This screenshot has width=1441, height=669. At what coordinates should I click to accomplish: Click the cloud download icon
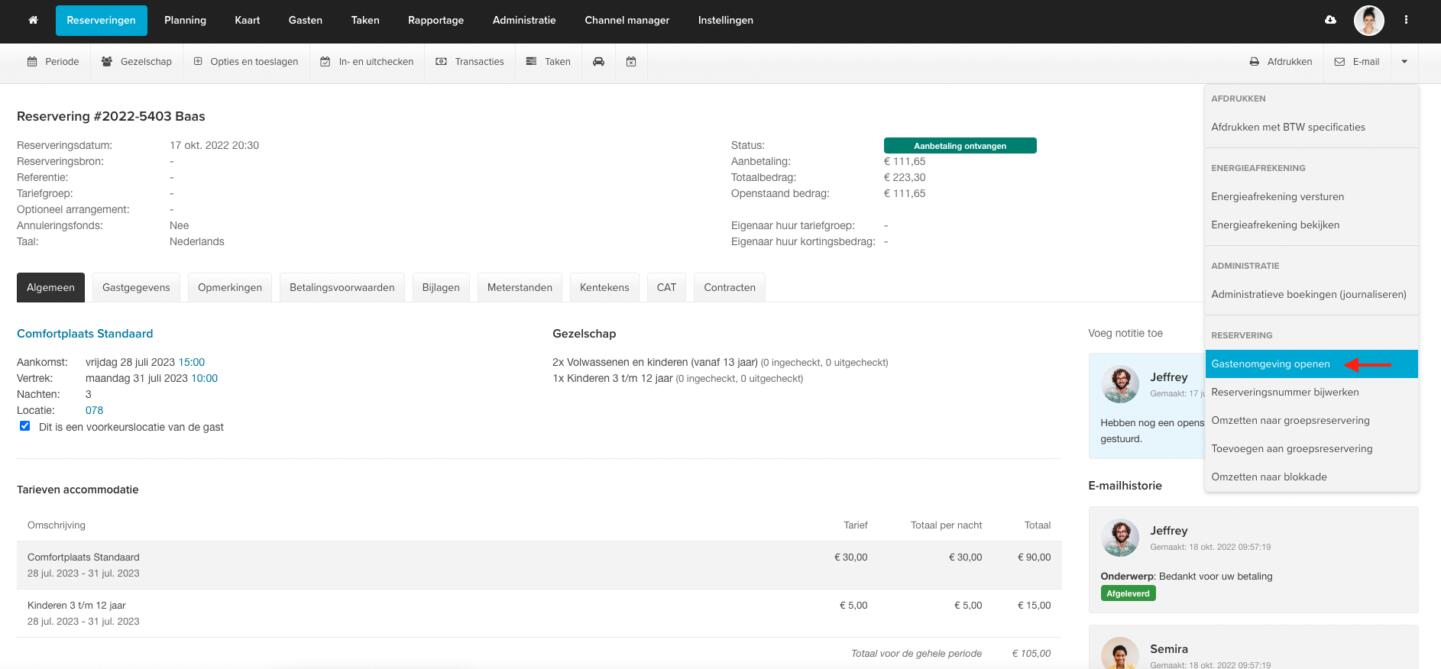pos(1330,21)
